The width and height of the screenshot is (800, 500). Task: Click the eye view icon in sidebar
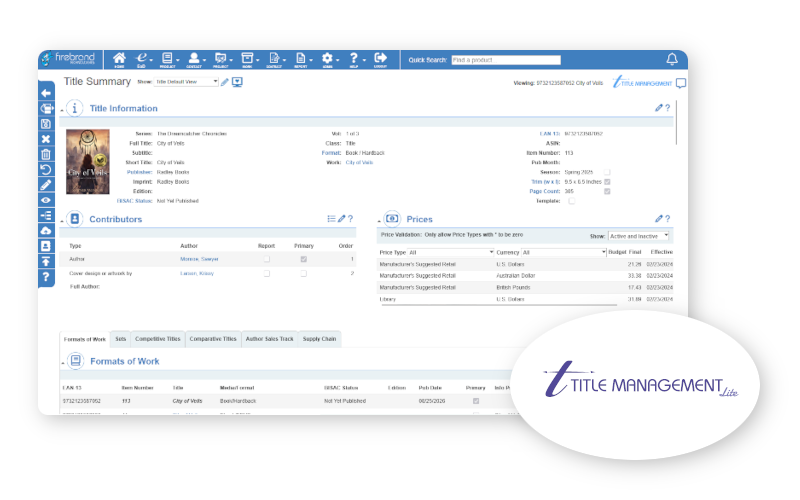pyautogui.click(x=46, y=200)
